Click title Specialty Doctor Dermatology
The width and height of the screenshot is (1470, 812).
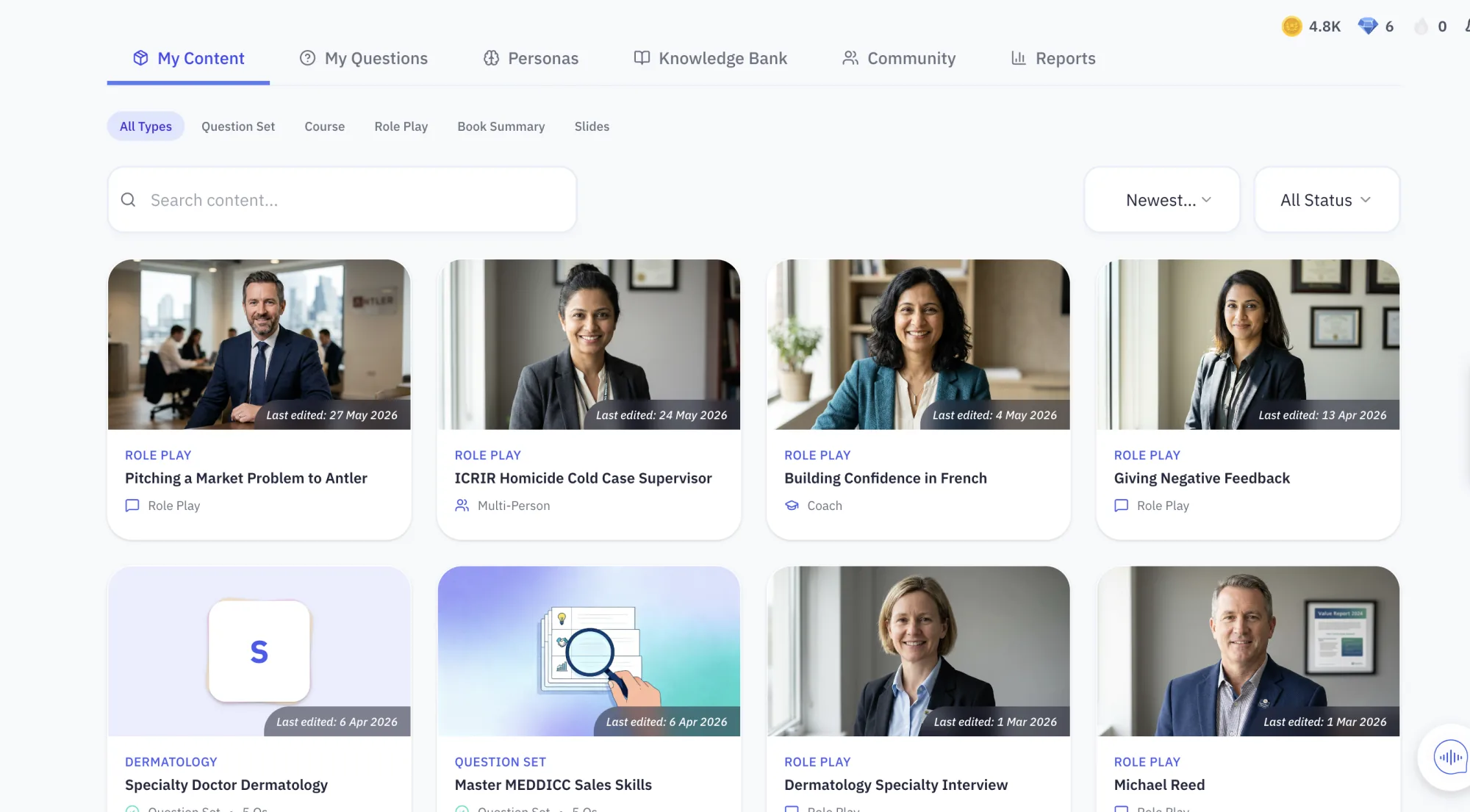pyautogui.click(x=226, y=785)
